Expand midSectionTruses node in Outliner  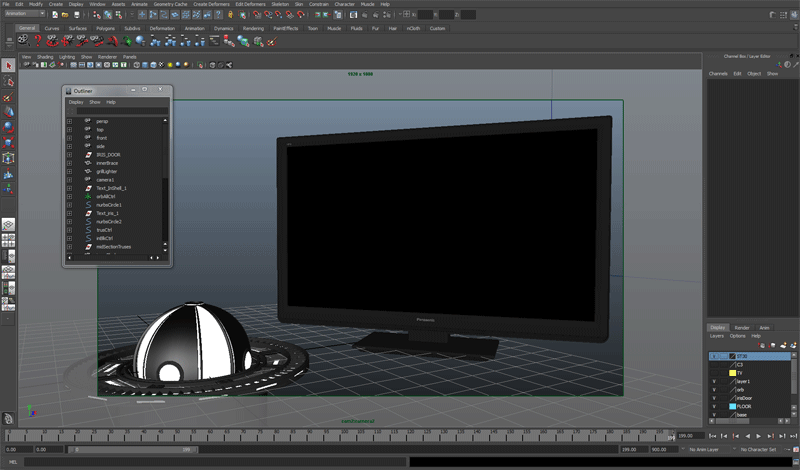[x=69, y=247]
